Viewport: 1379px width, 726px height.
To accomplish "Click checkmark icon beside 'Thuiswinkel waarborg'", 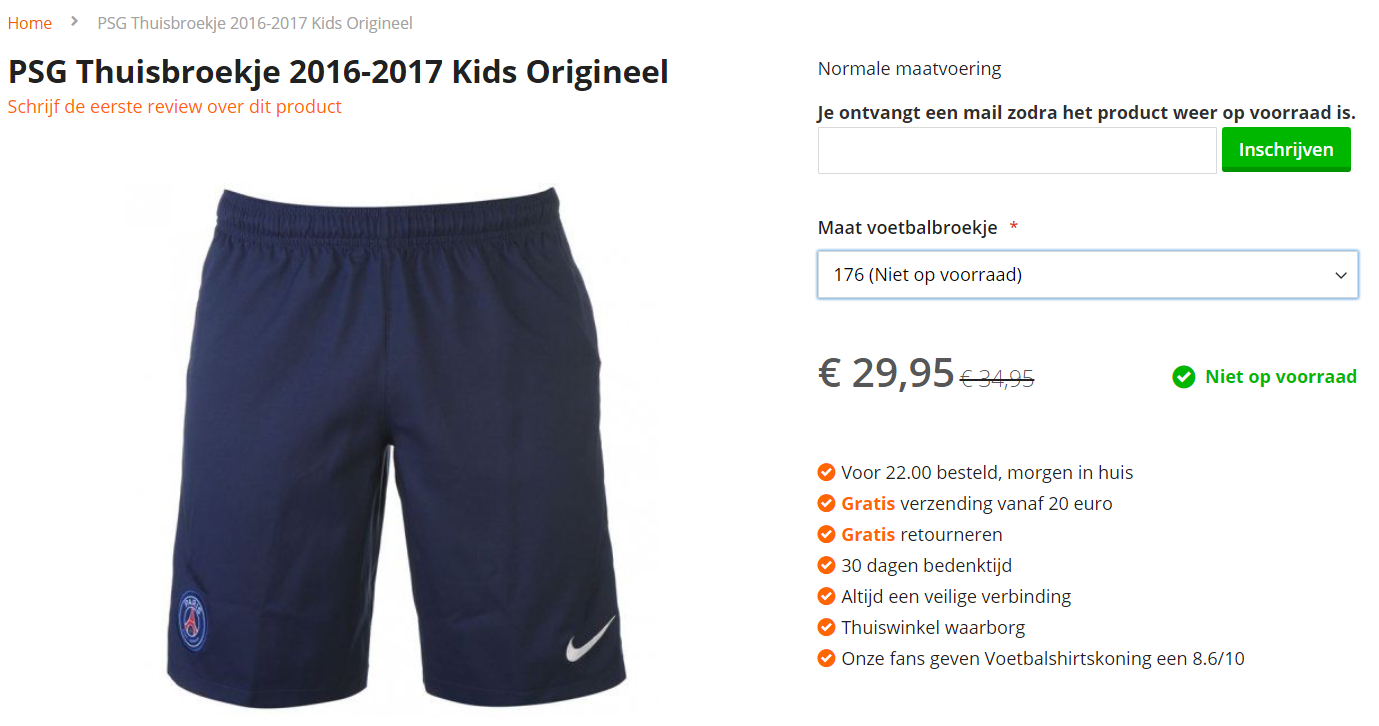I will click(x=826, y=627).
